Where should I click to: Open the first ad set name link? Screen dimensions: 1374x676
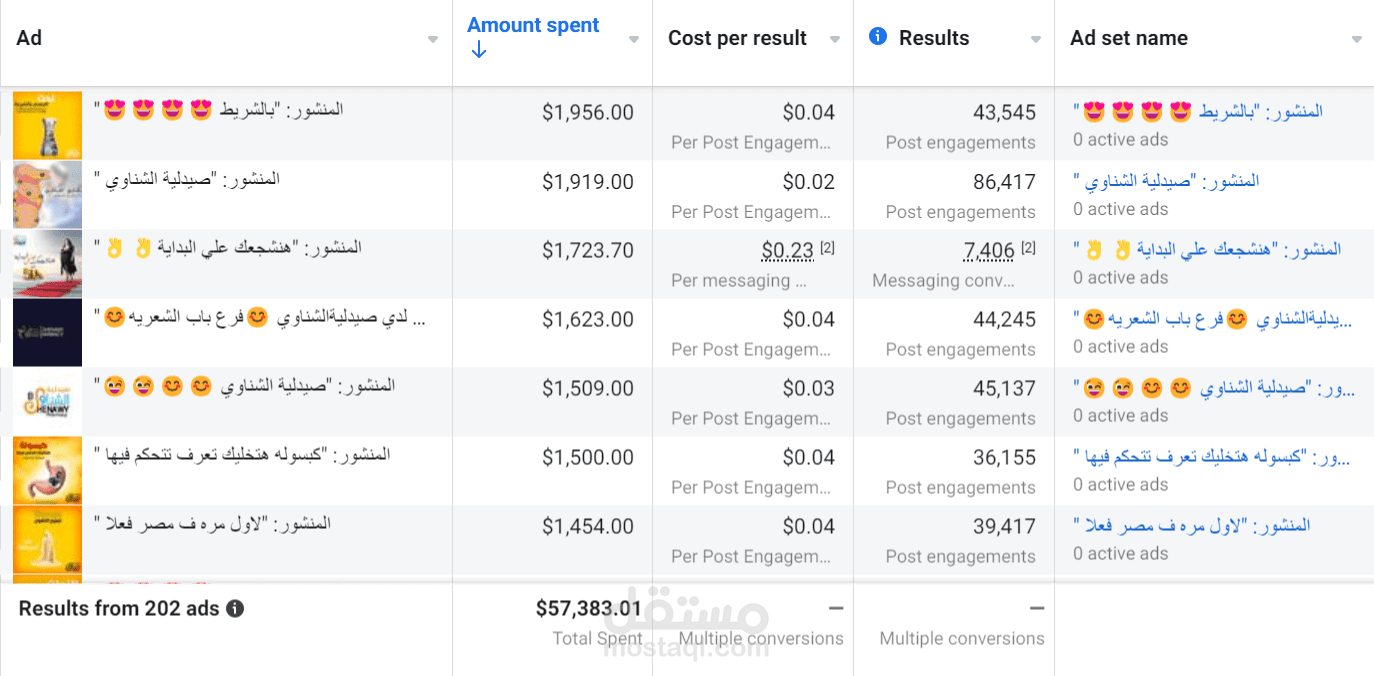point(1198,112)
